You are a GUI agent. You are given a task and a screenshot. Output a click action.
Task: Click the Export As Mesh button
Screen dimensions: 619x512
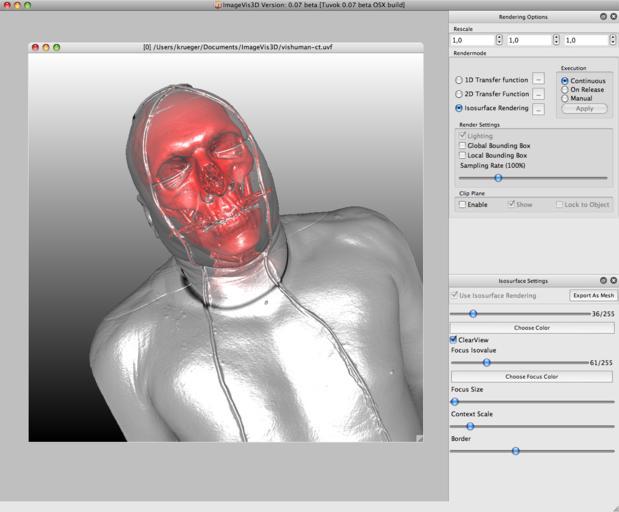[592, 296]
